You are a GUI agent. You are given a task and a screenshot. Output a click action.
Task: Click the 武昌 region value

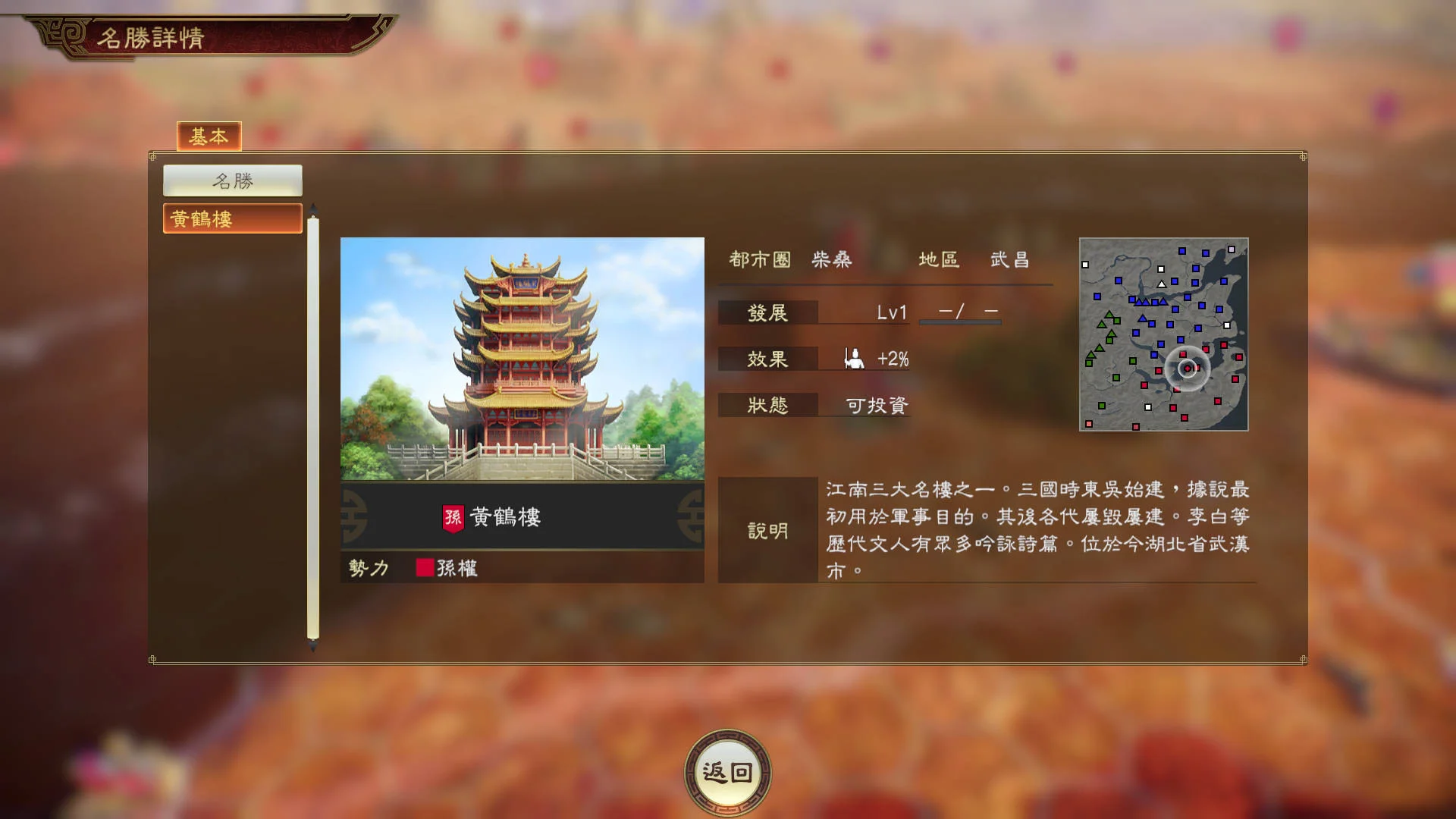tap(1010, 259)
